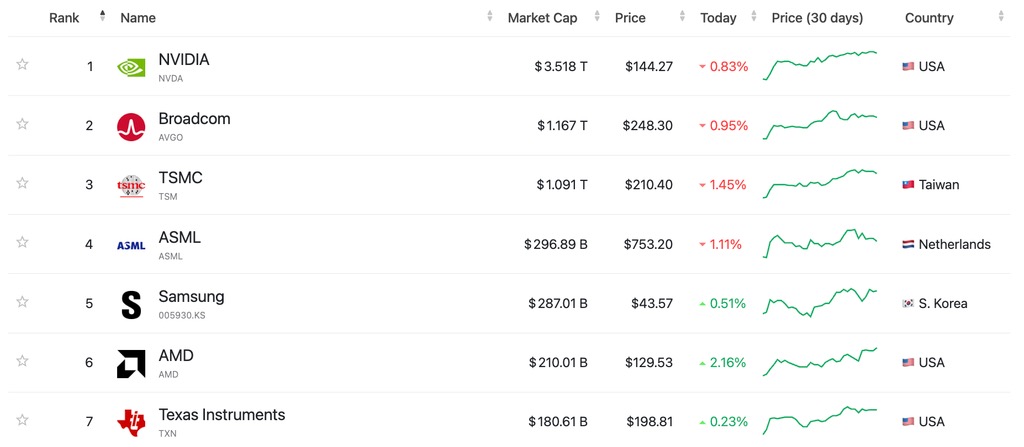
Task: Toggle the favorite star for ASML
Action: [x=22, y=242]
